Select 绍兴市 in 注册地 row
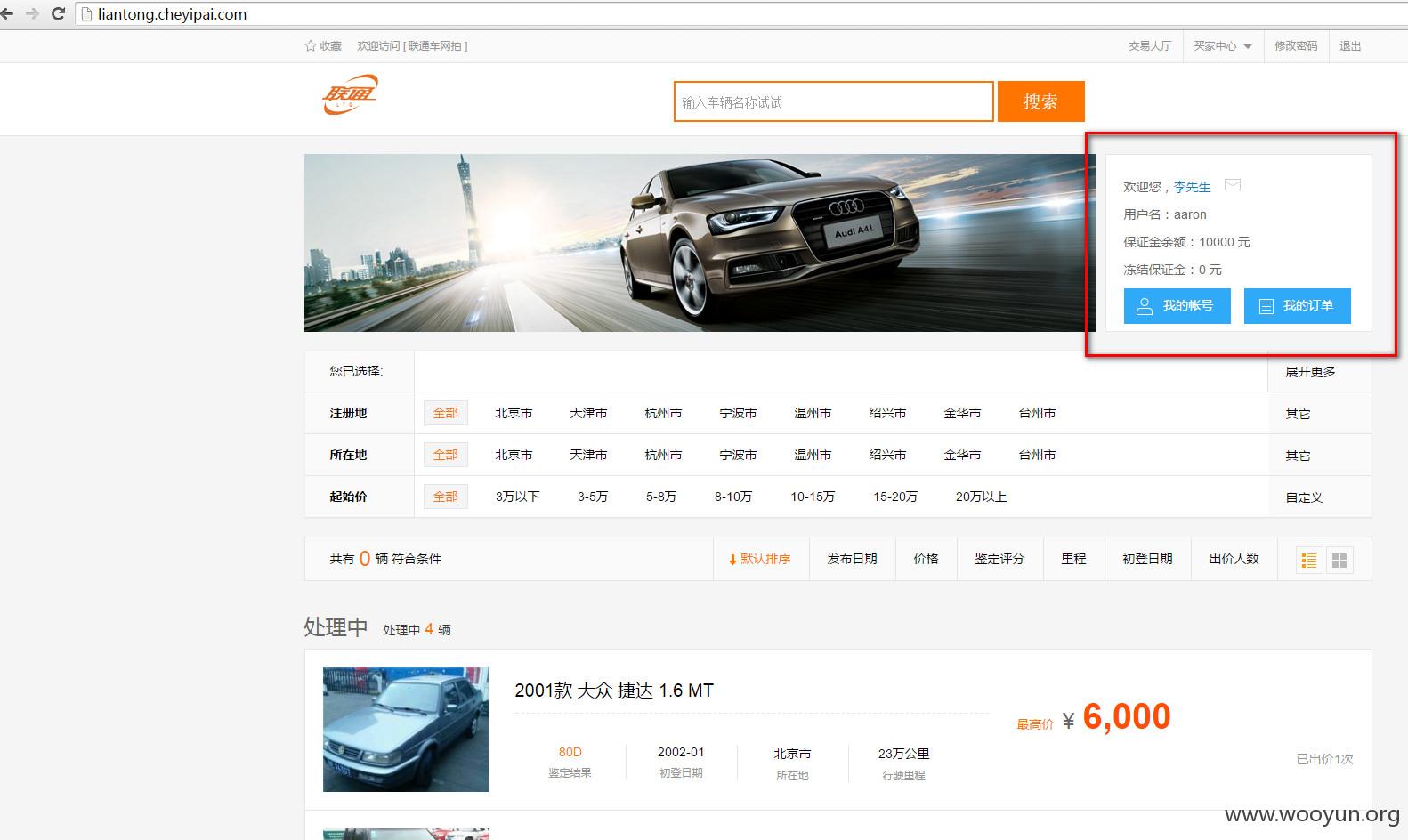The height and width of the screenshot is (840, 1408). click(x=887, y=413)
